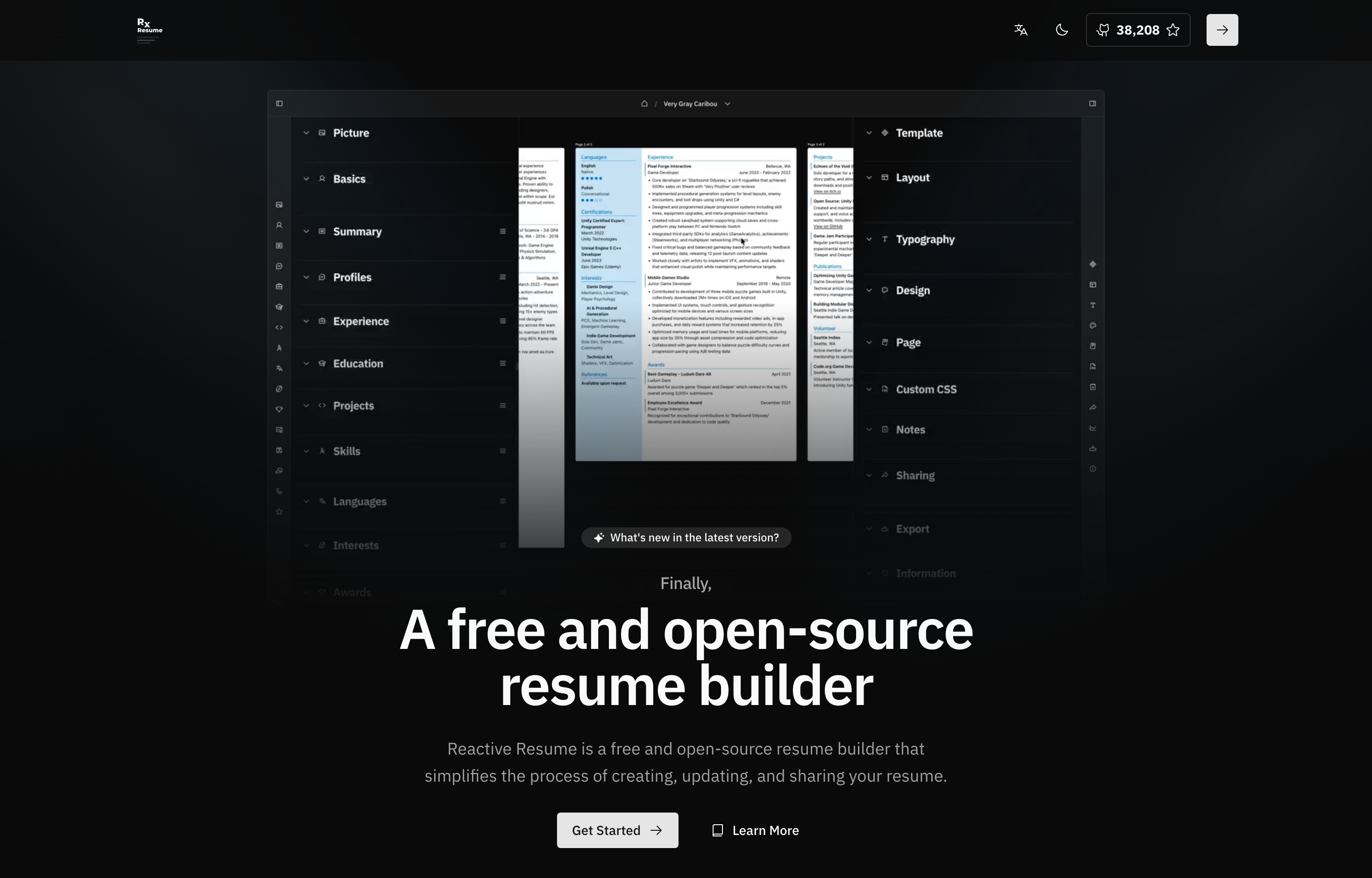Viewport: 1372px width, 878px height.
Task: Open the Profiles section options menu
Action: (502, 277)
